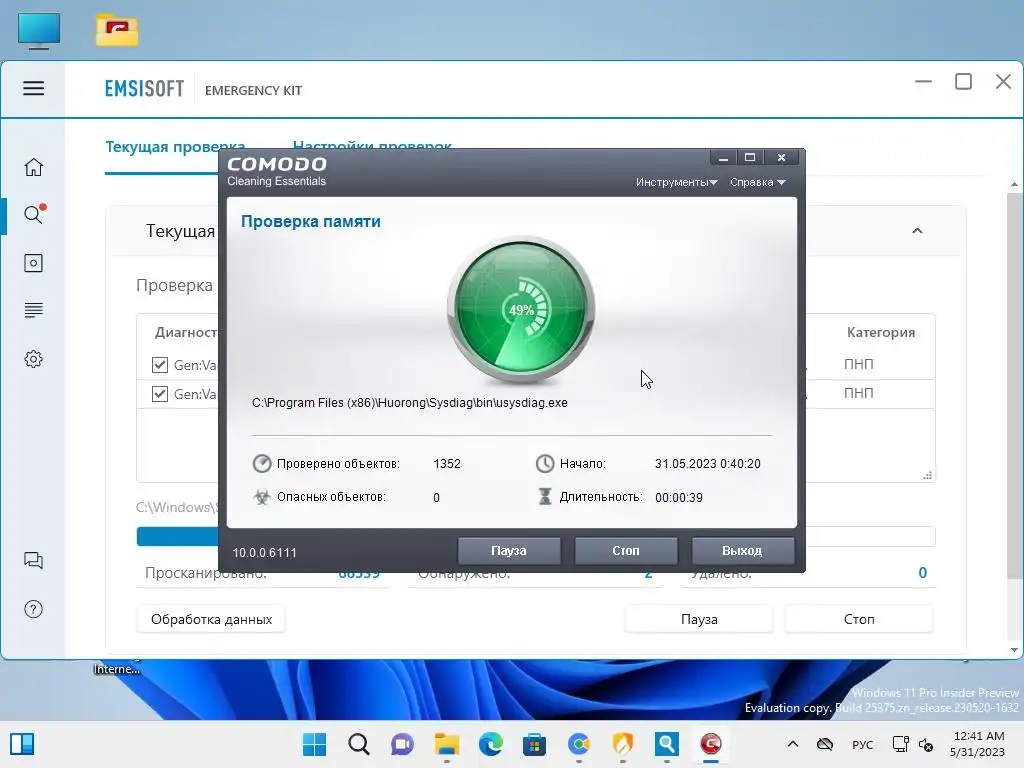This screenshot has height=768, width=1024.
Task: Click second ПНП category cell
Action: (858, 393)
